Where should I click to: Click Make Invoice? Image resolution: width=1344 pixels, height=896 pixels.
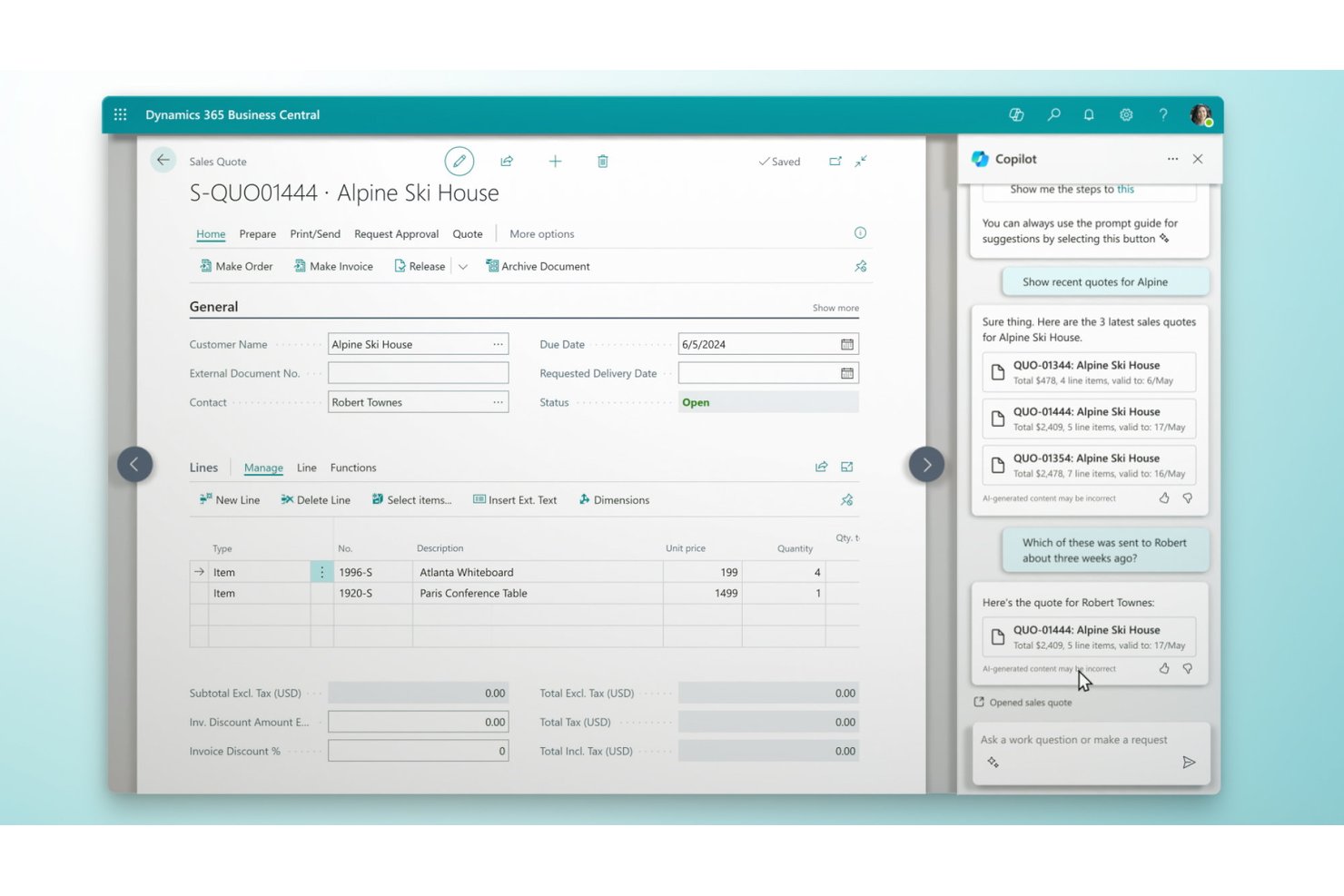point(333,266)
